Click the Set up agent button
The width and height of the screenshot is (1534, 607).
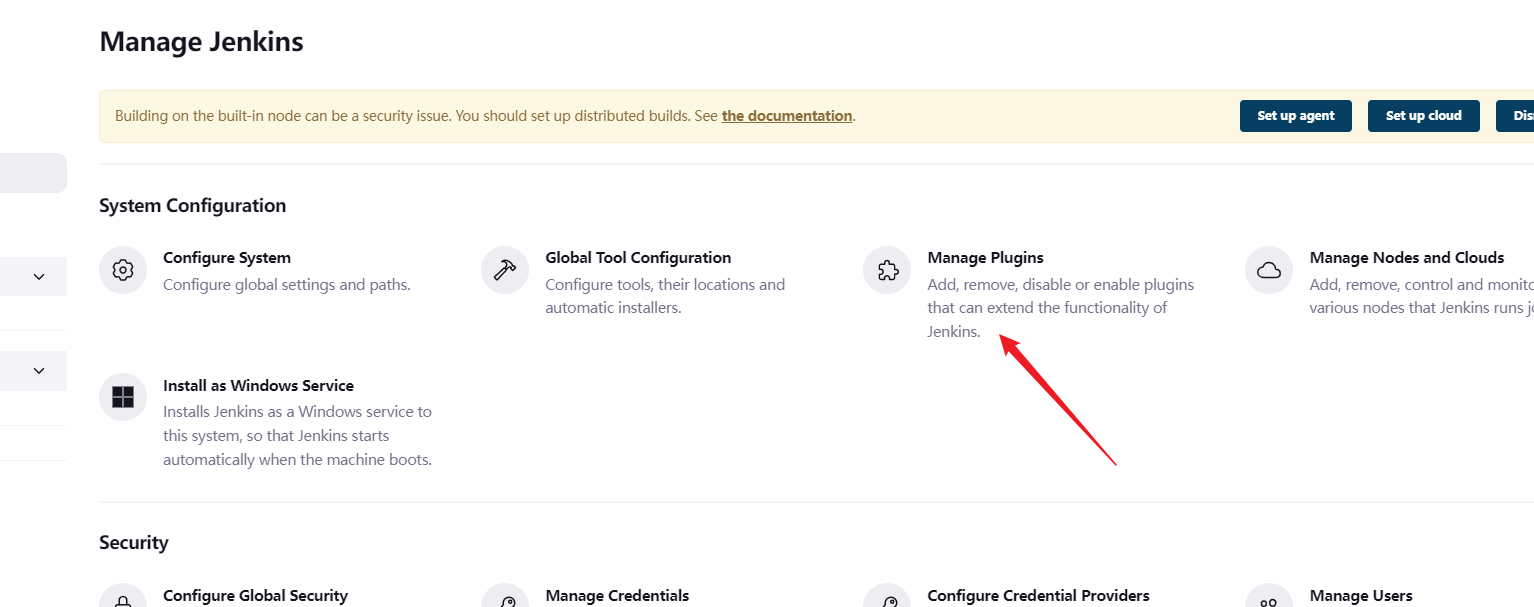[x=1296, y=116]
